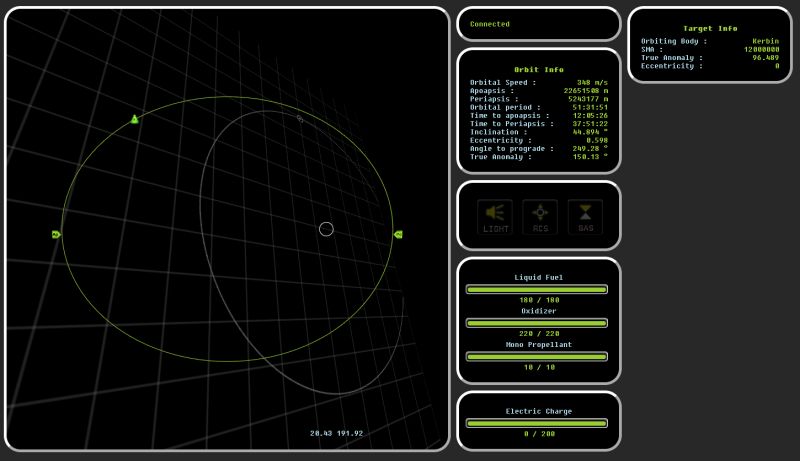Image resolution: width=800 pixels, height=461 pixels.
Task: Click the Mono Propellant label
Action: click(539, 344)
